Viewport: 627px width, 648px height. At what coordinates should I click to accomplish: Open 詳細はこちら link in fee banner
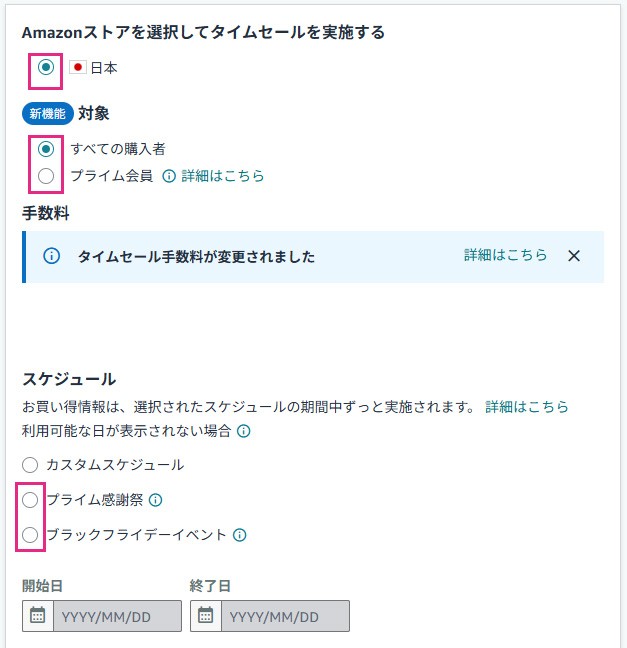[x=505, y=255]
